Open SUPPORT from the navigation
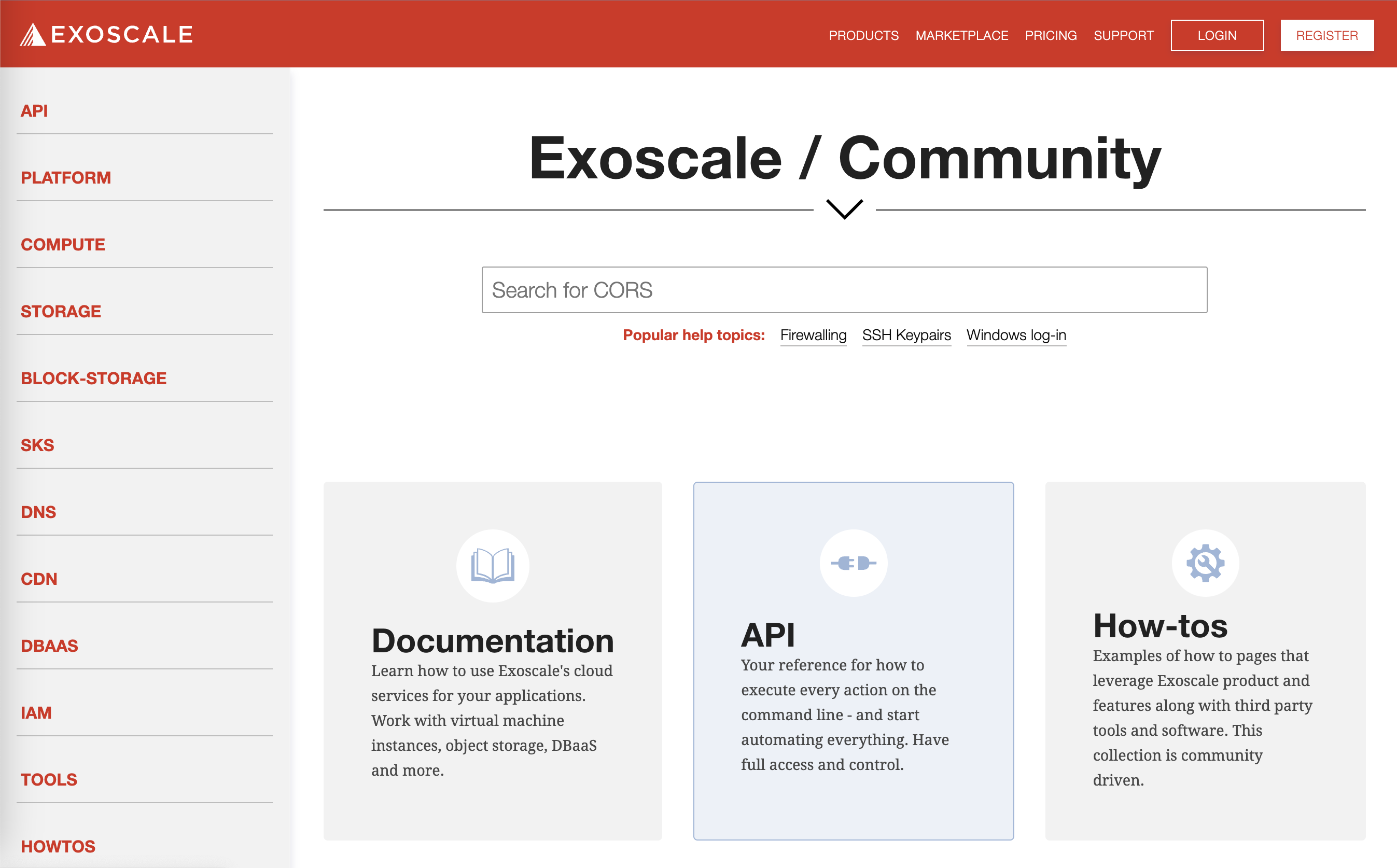Screen dimensions: 1397x868 click(1123, 35)
